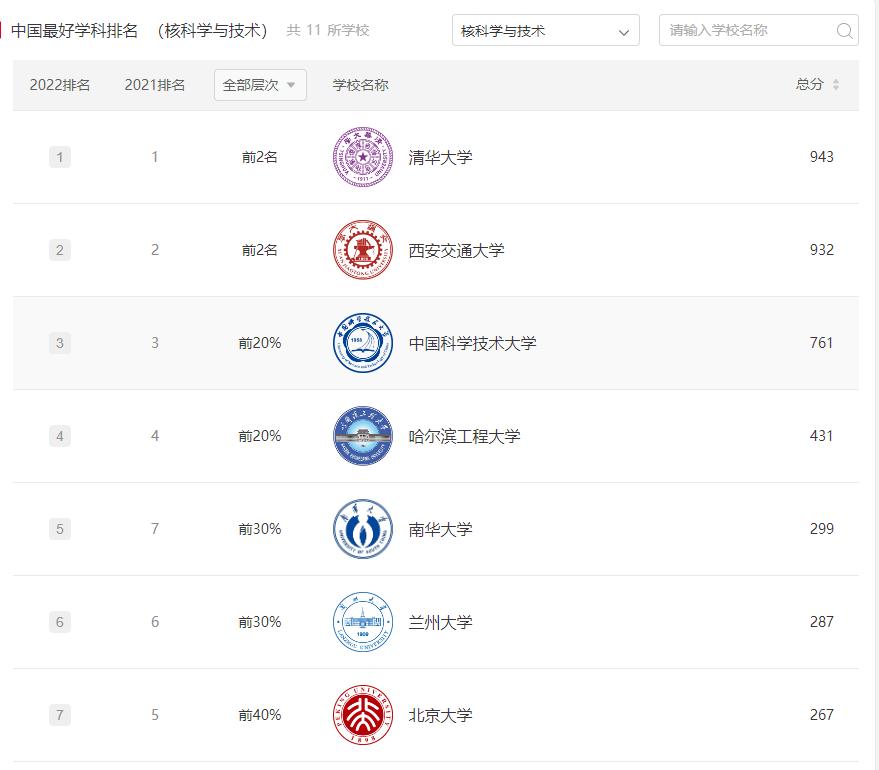Click the rank badge 1 beside Tsinghua
879x770 pixels.
coord(60,156)
